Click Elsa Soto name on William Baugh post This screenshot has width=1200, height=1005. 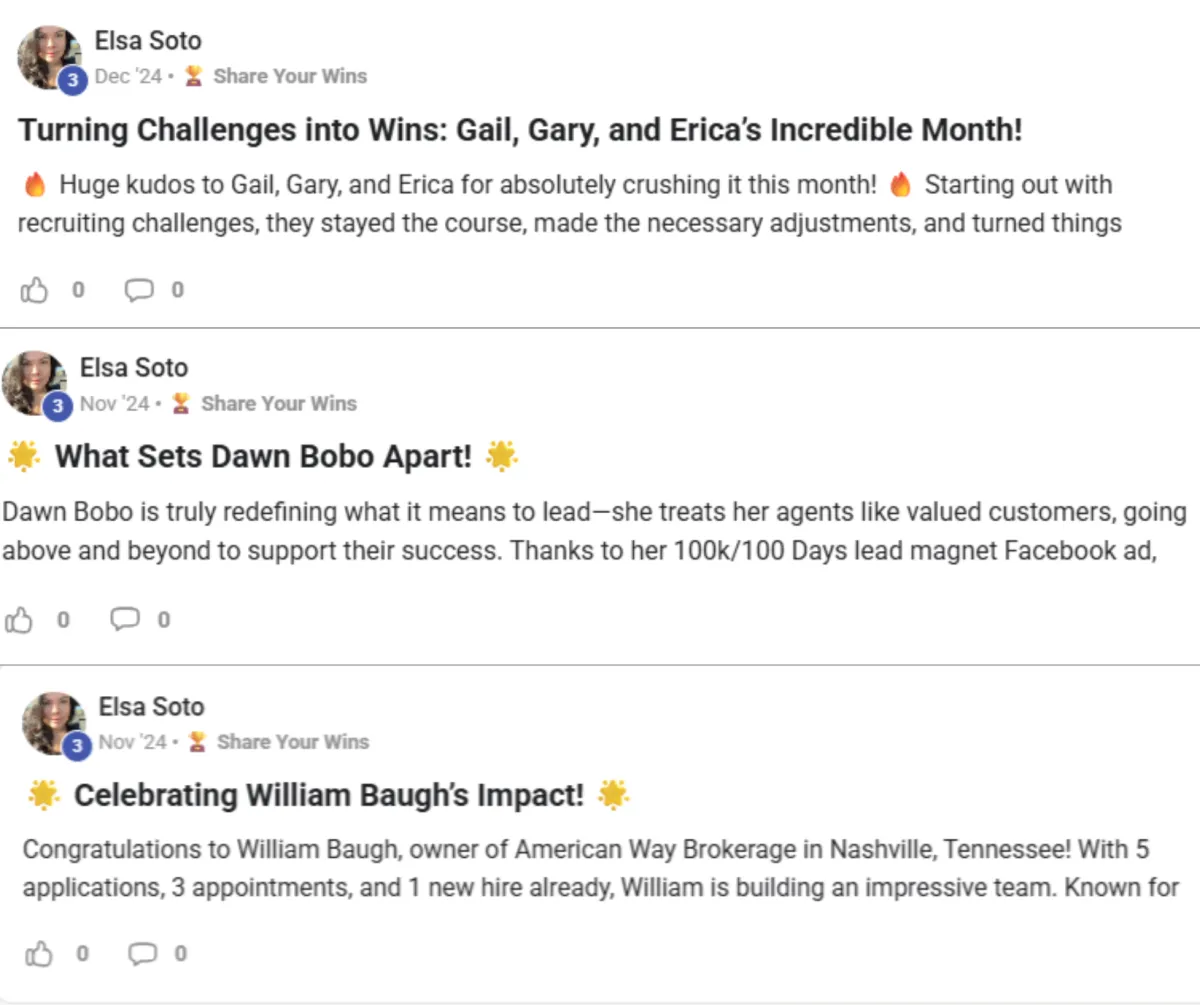[x=151, y=707]
